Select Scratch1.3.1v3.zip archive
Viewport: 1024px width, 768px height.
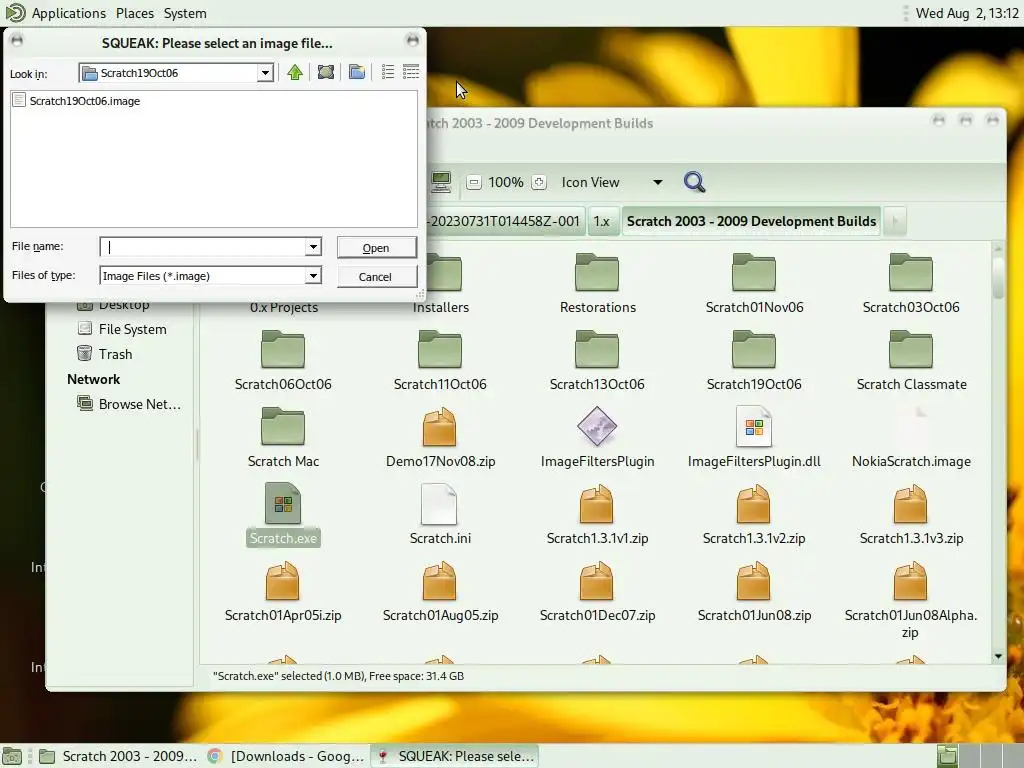(911, 515)
